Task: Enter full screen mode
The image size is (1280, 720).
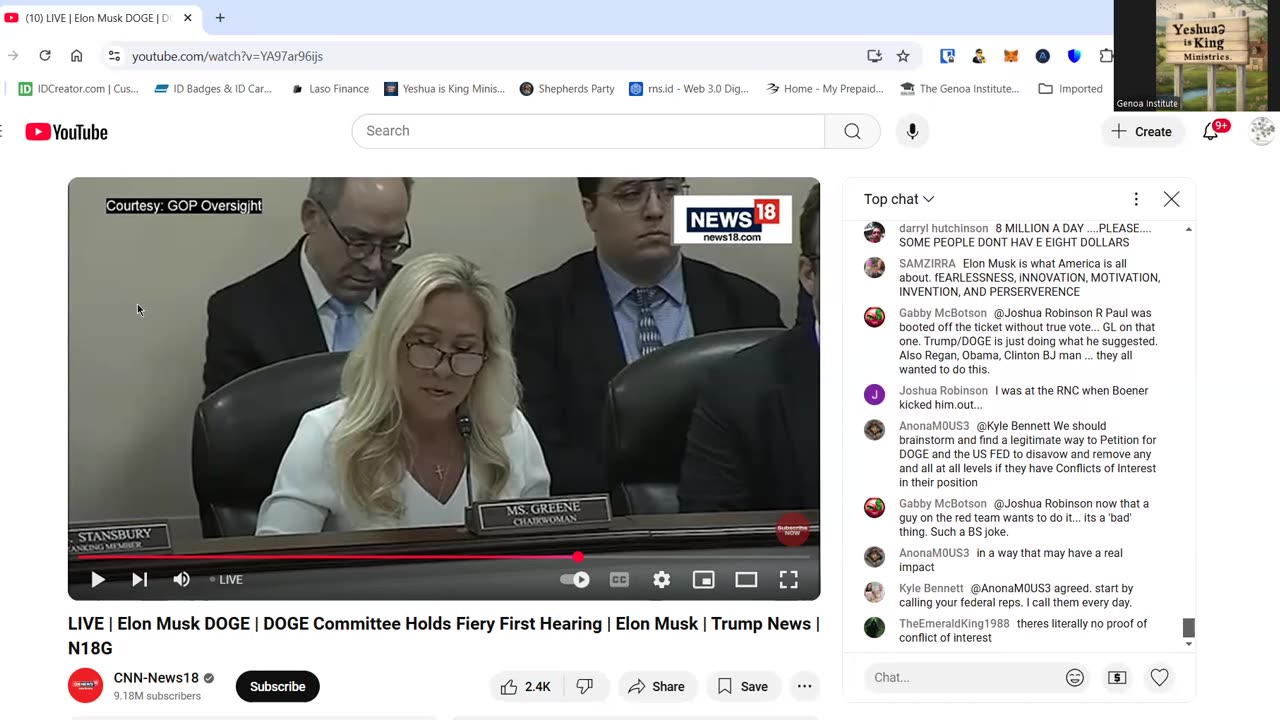Action: click(788, 579)
